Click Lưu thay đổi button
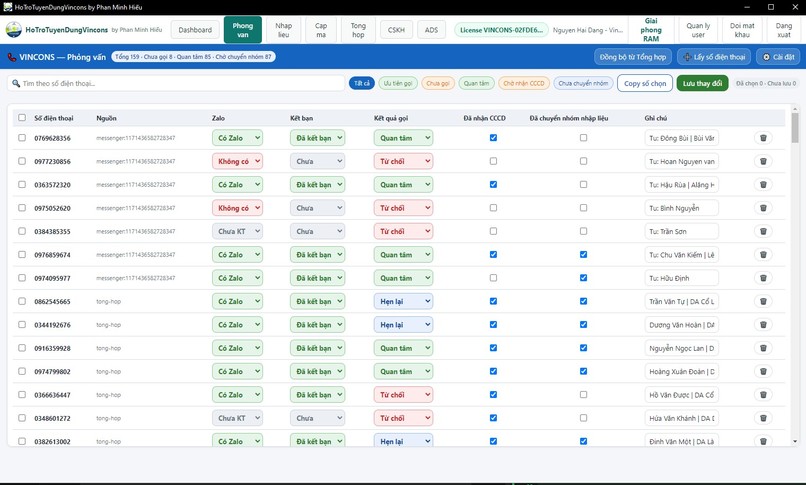The height and width of the screenshot is (485, 806). pyautogui.click(x=702, y=83)
